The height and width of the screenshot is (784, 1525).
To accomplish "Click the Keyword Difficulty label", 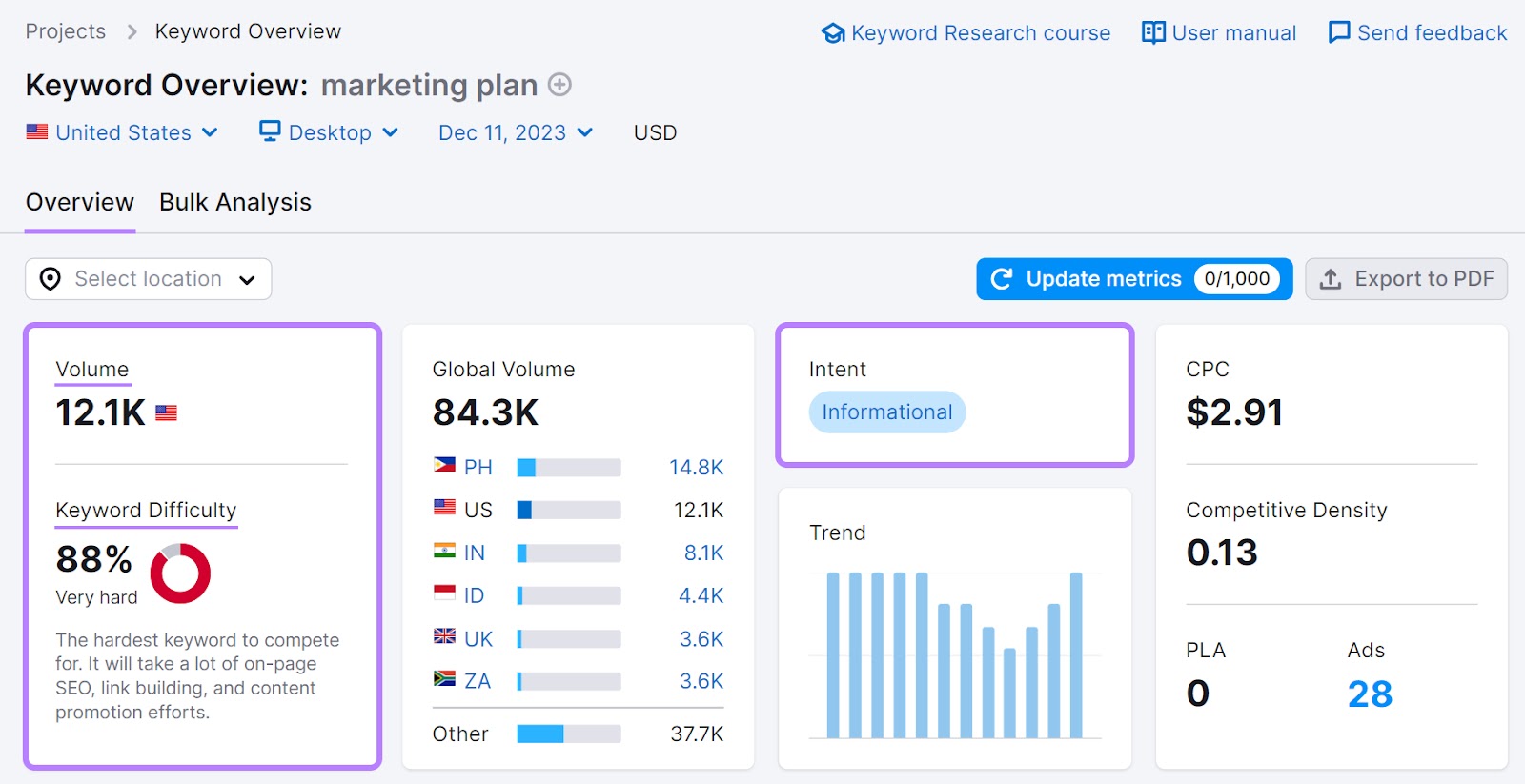I will coord(146,511).
